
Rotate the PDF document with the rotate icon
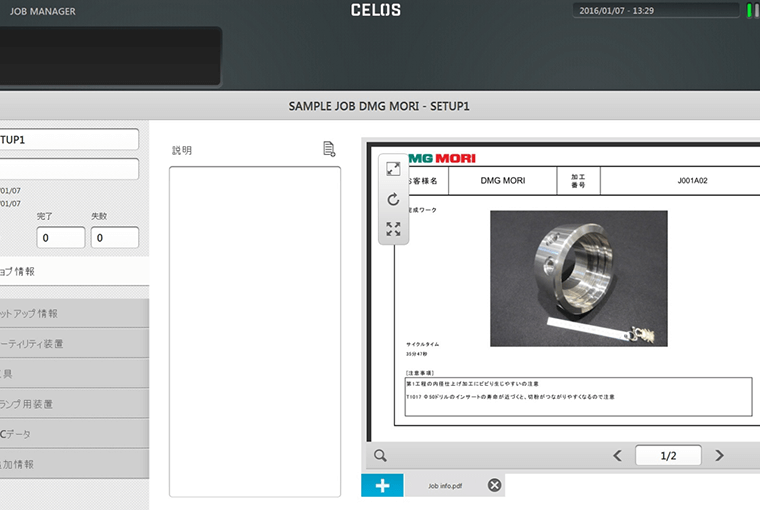393,199
